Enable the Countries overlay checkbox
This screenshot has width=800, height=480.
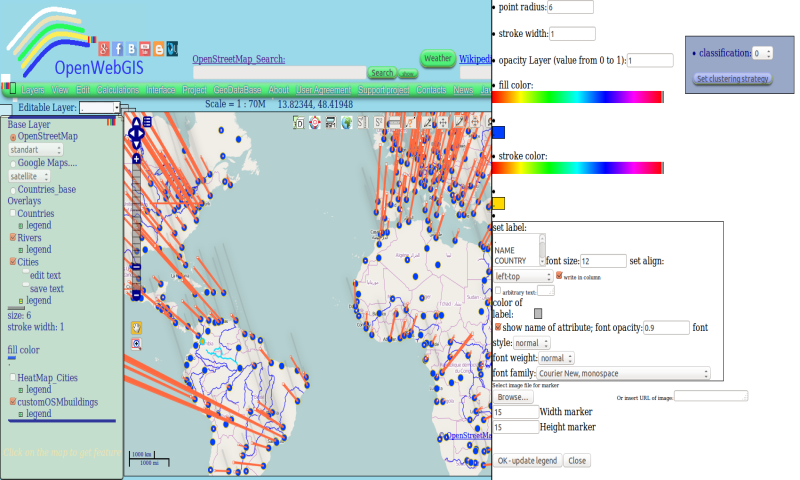pyautogui.click(x=13, y=213)
